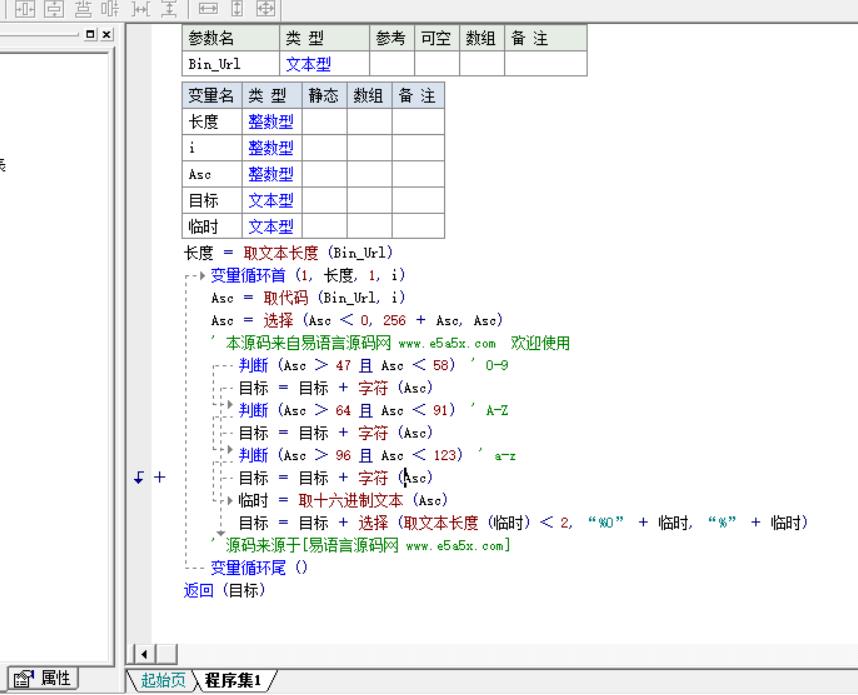Click the 文本型 type in the 临时 row
858x695 pixels.
click(x=271, y=227)
